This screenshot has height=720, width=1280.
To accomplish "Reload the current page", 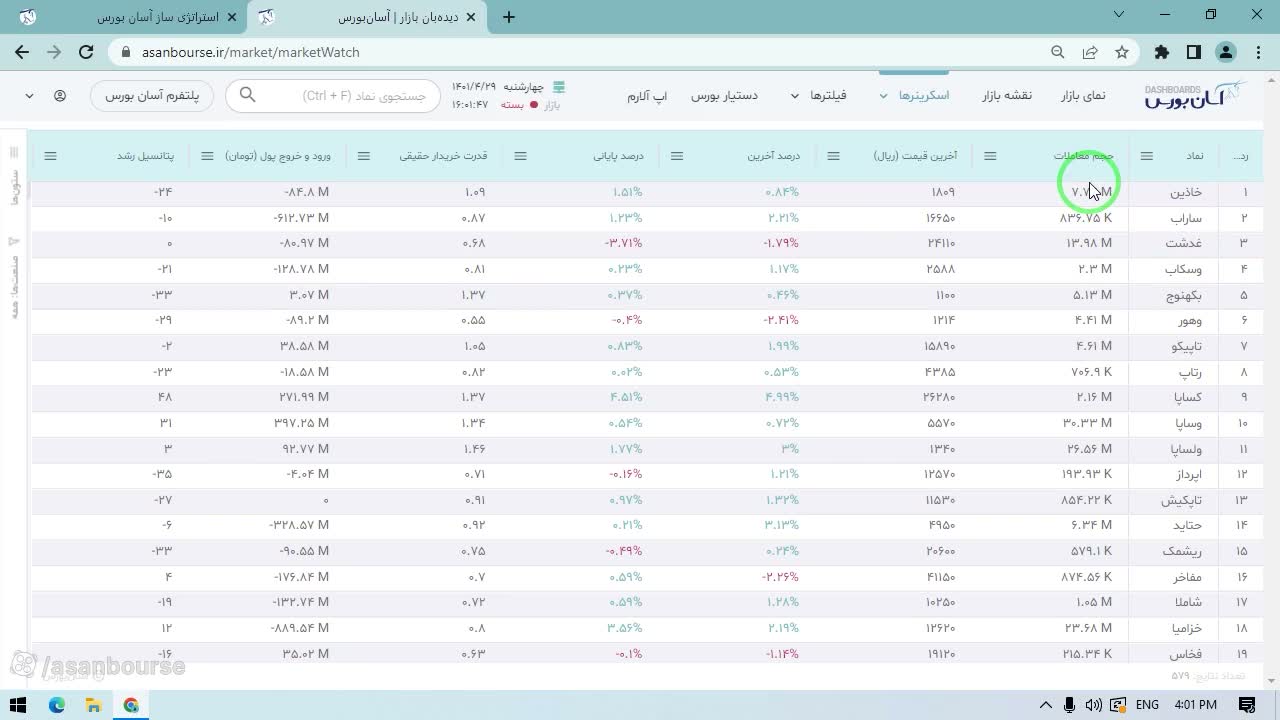I will [x=86, y=52].
